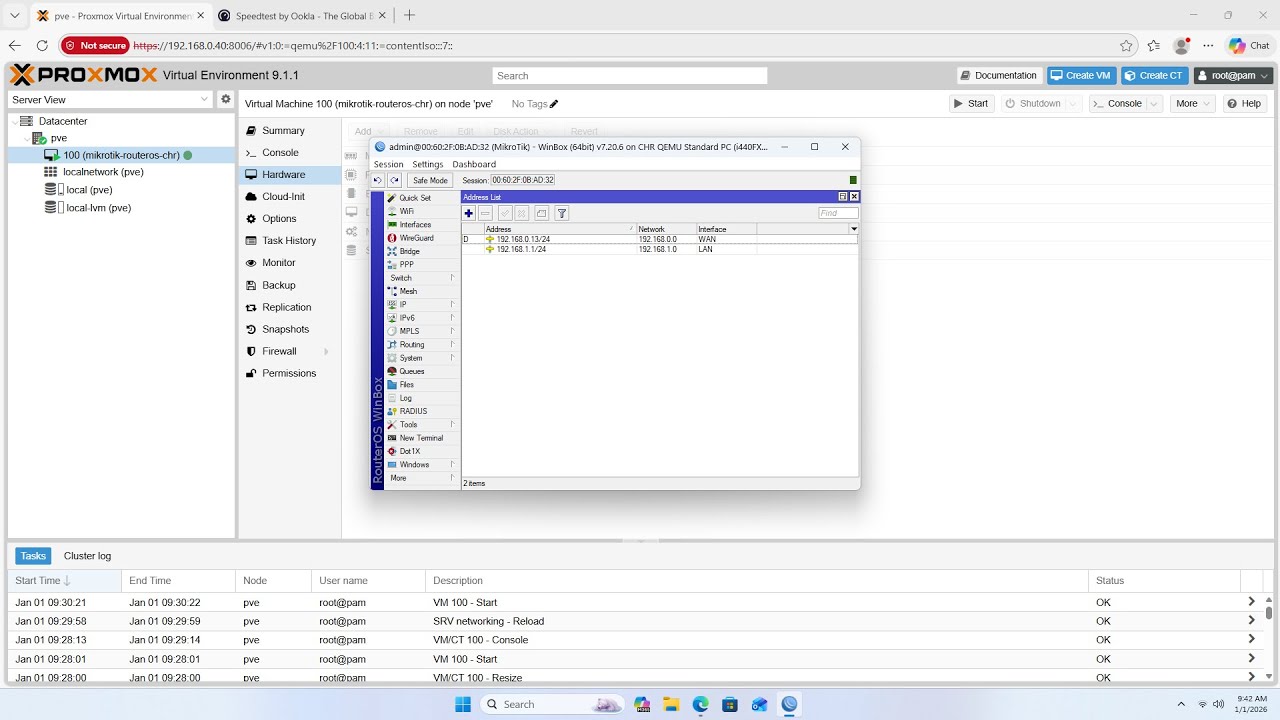Open Files in the WinBox sidebar
Image resolution: width=1280 pixels, height=720 pixels.
point(406,385)
